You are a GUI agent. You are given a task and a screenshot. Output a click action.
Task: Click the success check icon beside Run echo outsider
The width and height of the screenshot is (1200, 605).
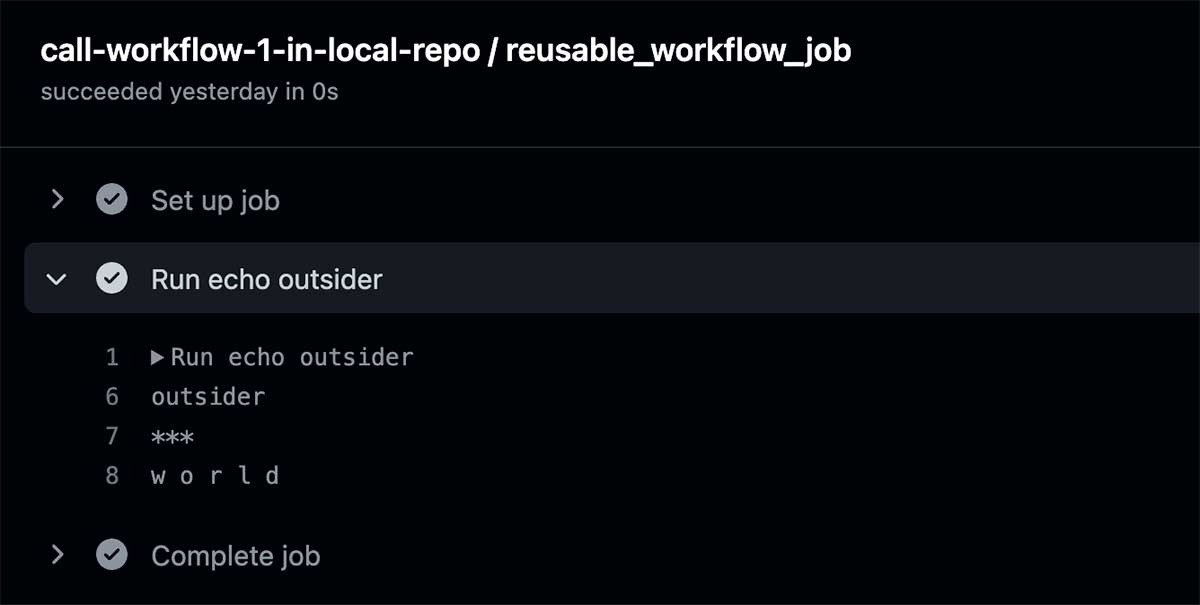point(112,279)
